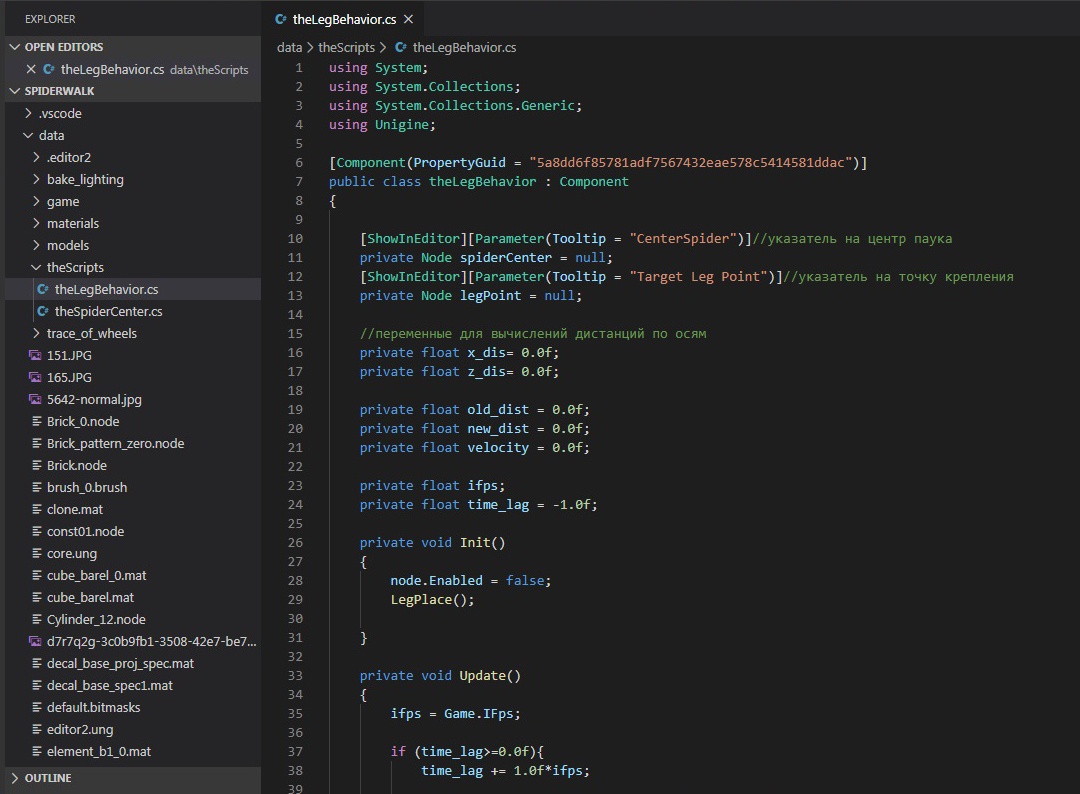Viewport: 1080px width, 794px height.
Task: Click the icon beside d7r7q2g file
Action: (x=35, y=642)
